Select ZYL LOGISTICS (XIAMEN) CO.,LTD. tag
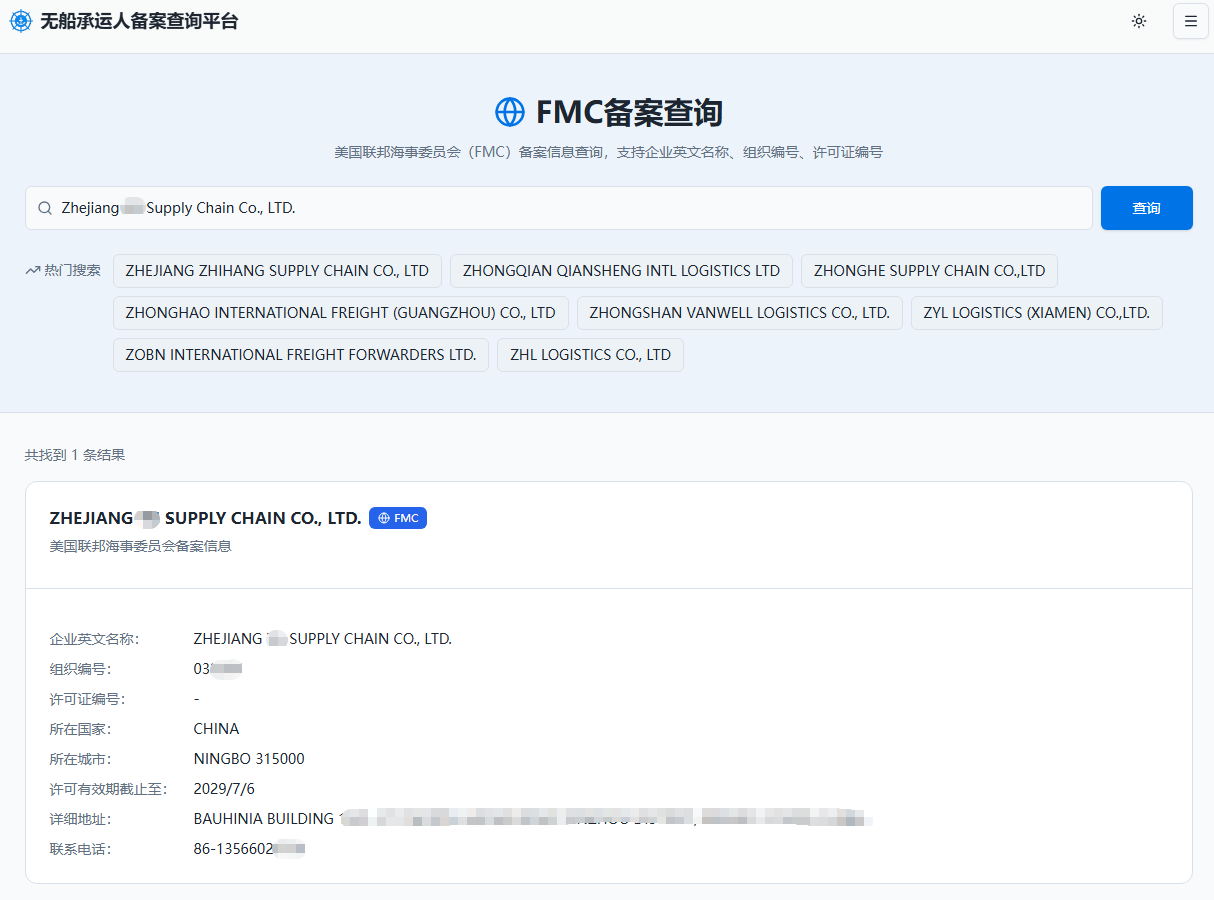1214x900 pixels. (x=1037, y=313)
